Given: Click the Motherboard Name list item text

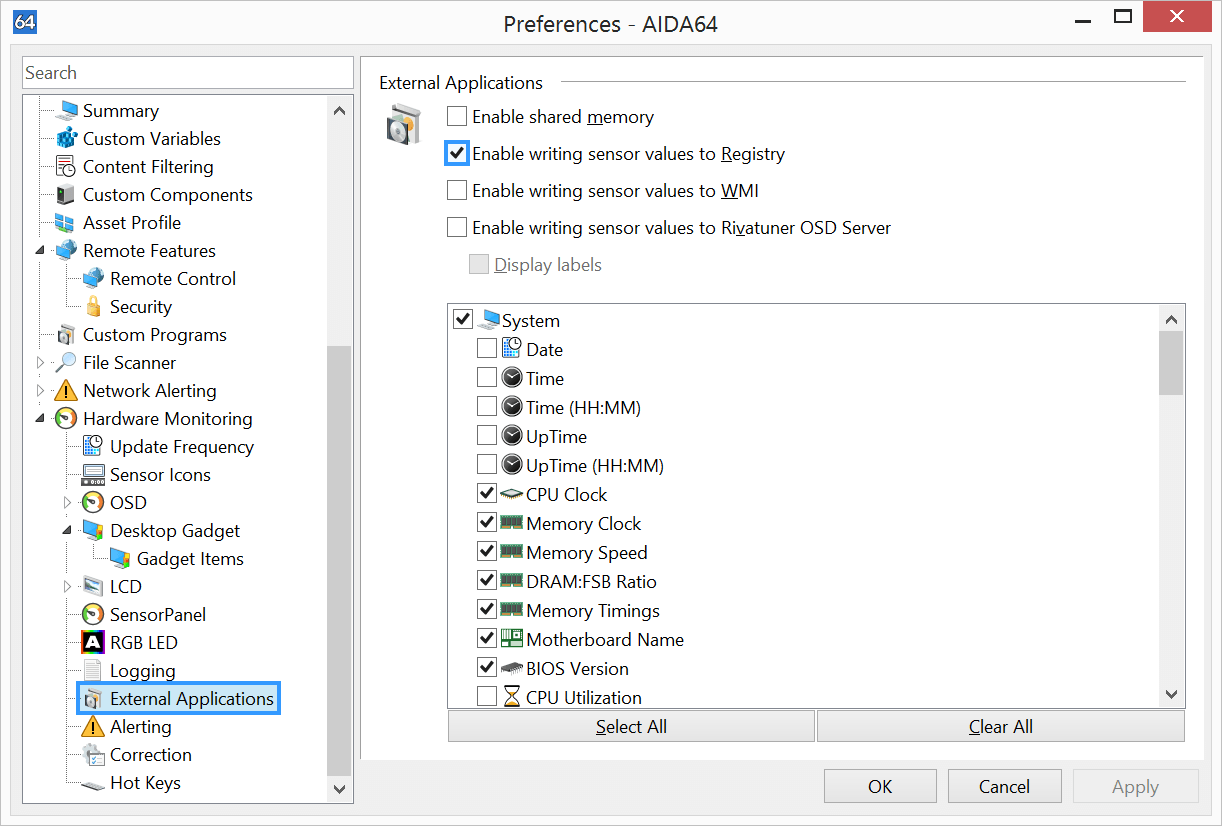Looking at the screenshot, I should click(x=605, y=640).
